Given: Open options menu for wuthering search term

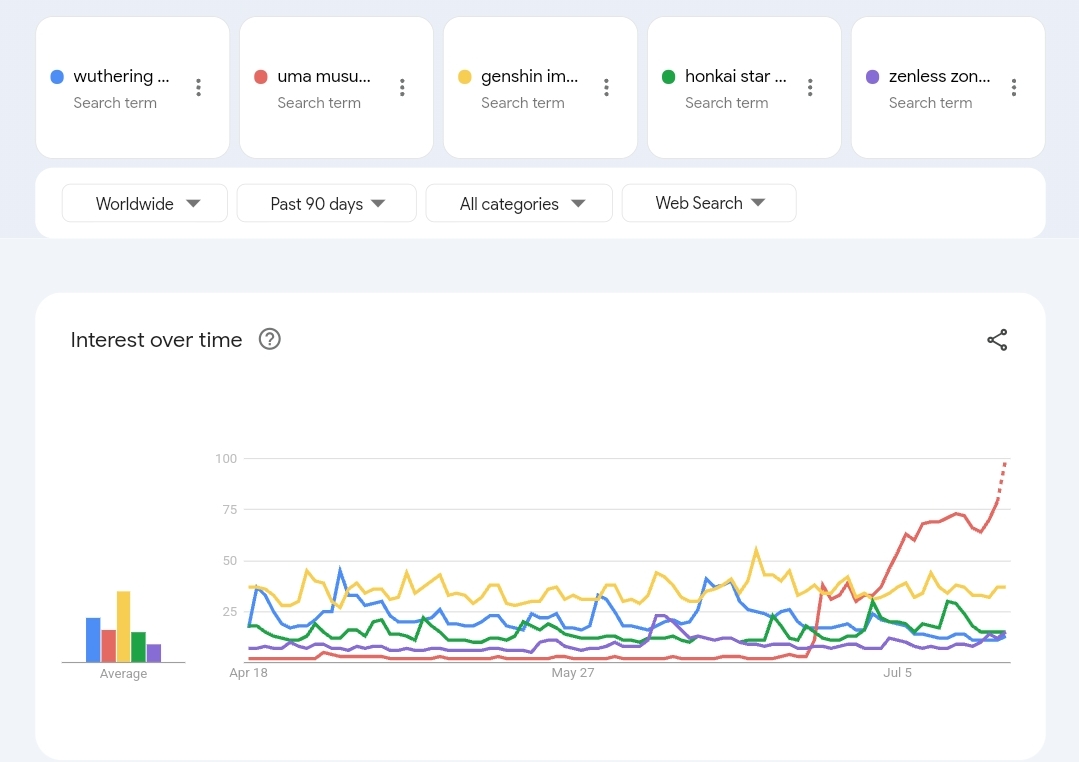Looking at the screenshot, I should click(198, 87).
